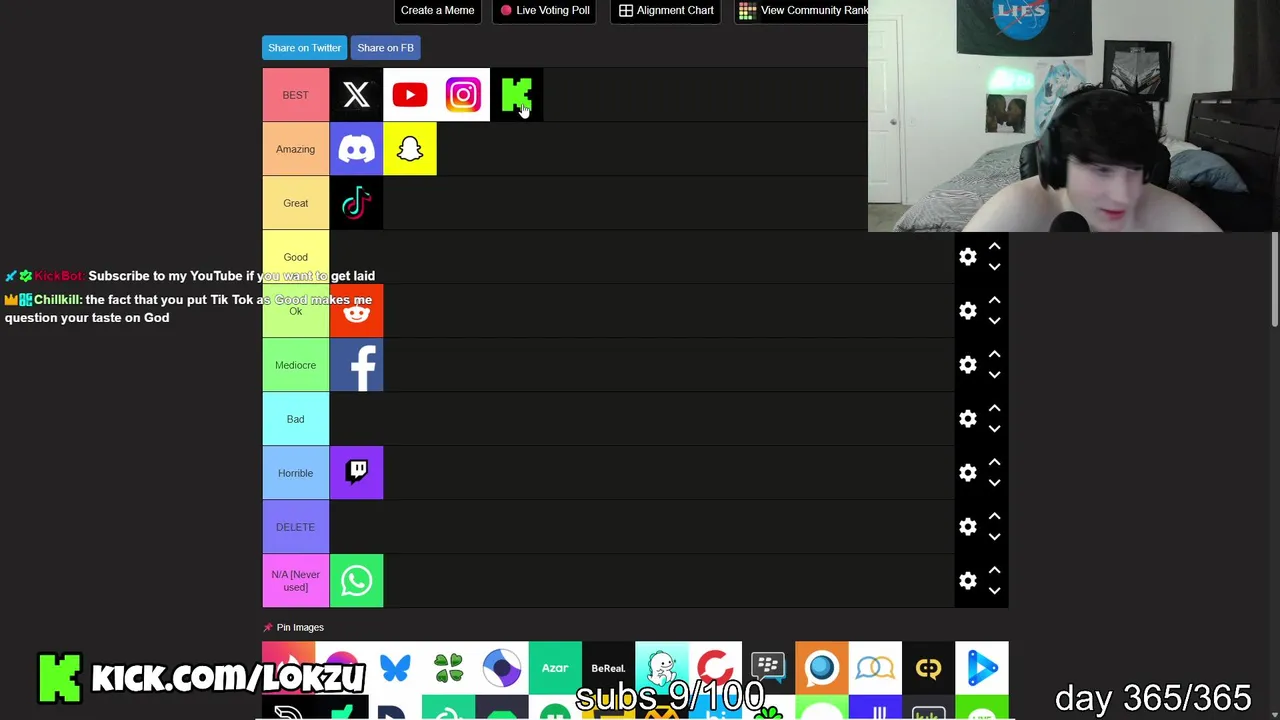Pick the orange tile with blue bubble

click(822, 668)
